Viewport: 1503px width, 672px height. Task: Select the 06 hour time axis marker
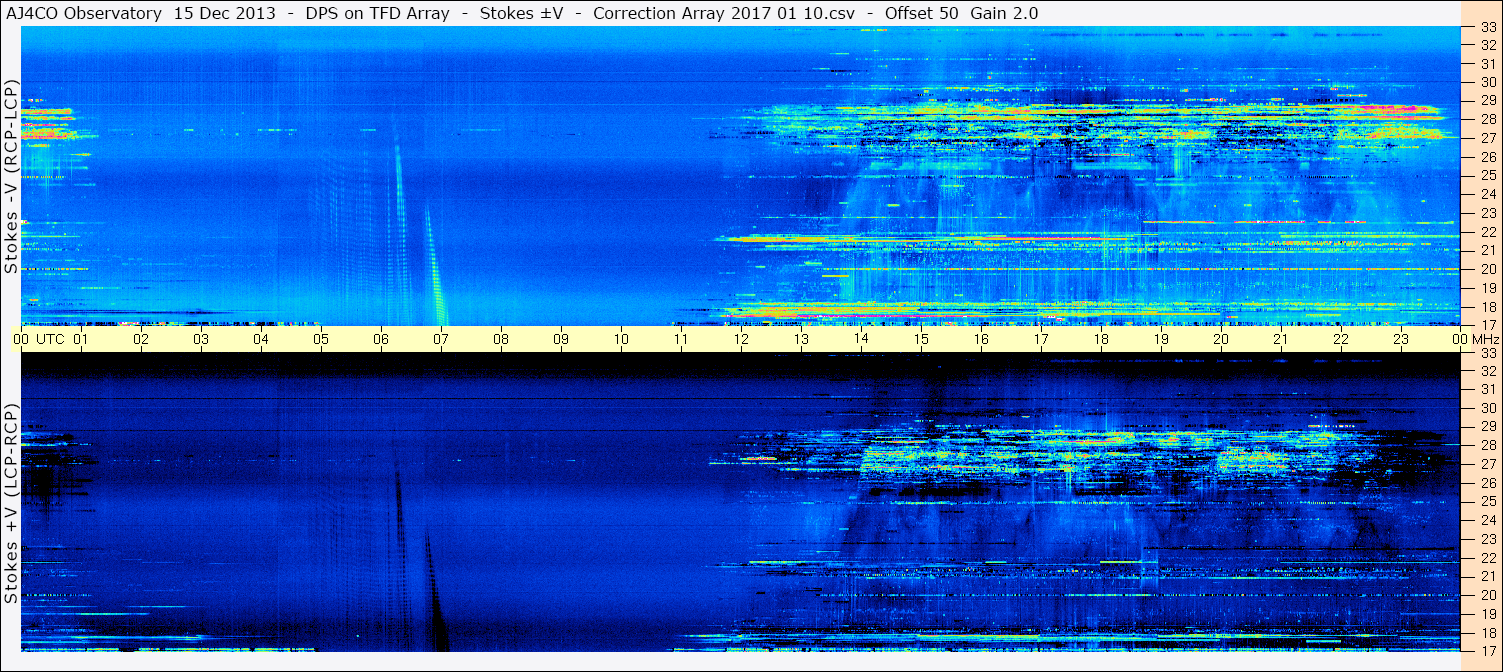(x=381, y=339)
